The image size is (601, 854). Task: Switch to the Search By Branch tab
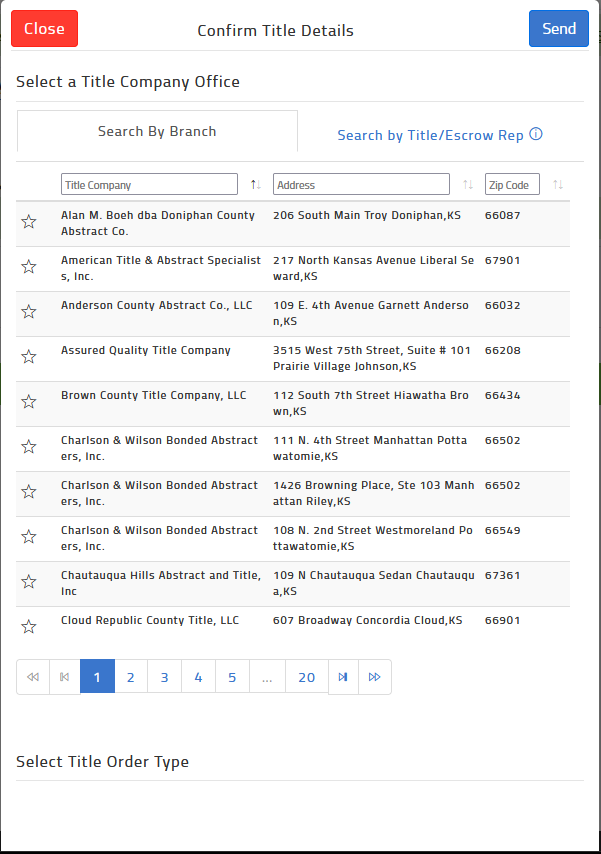(x=157, y=132)
